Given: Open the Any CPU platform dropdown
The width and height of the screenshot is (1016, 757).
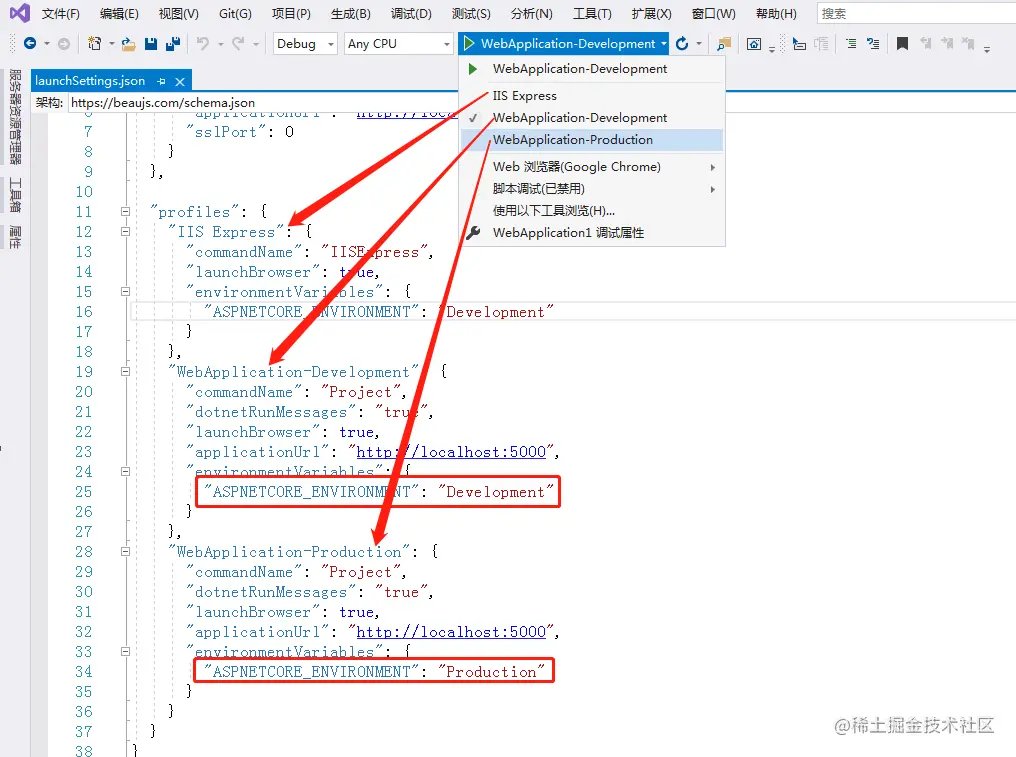Looking at the screenshot, I should pyautogui.click(x=396, y=44).
